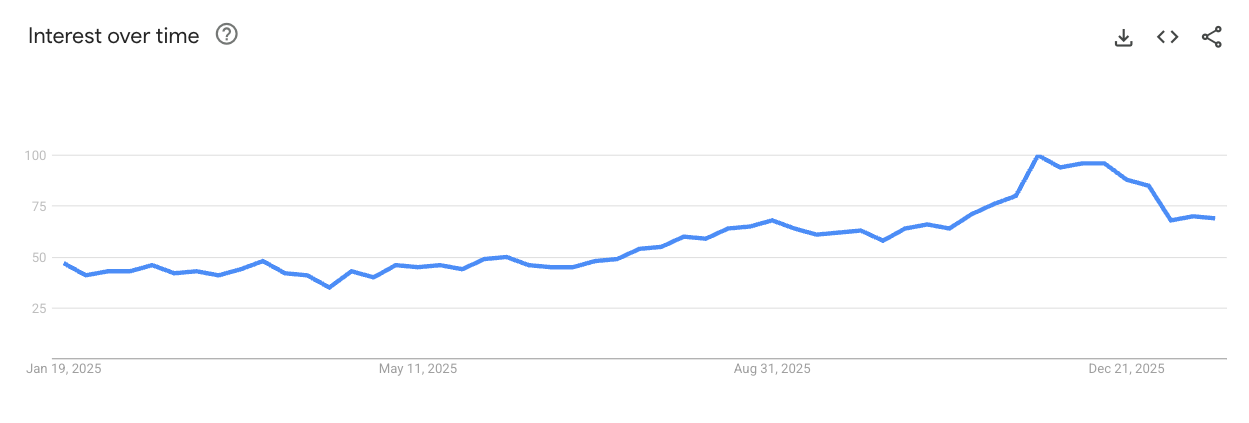Open the embed code icon
Image resolution: width=1249 pixels, height=423 pixels.
[x=1167, y=37]
